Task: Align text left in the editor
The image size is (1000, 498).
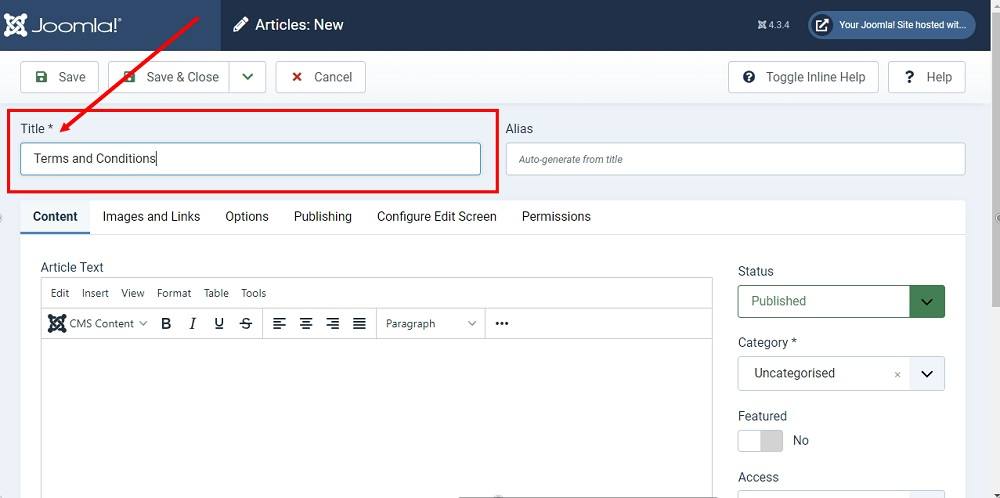Action: 279,324
